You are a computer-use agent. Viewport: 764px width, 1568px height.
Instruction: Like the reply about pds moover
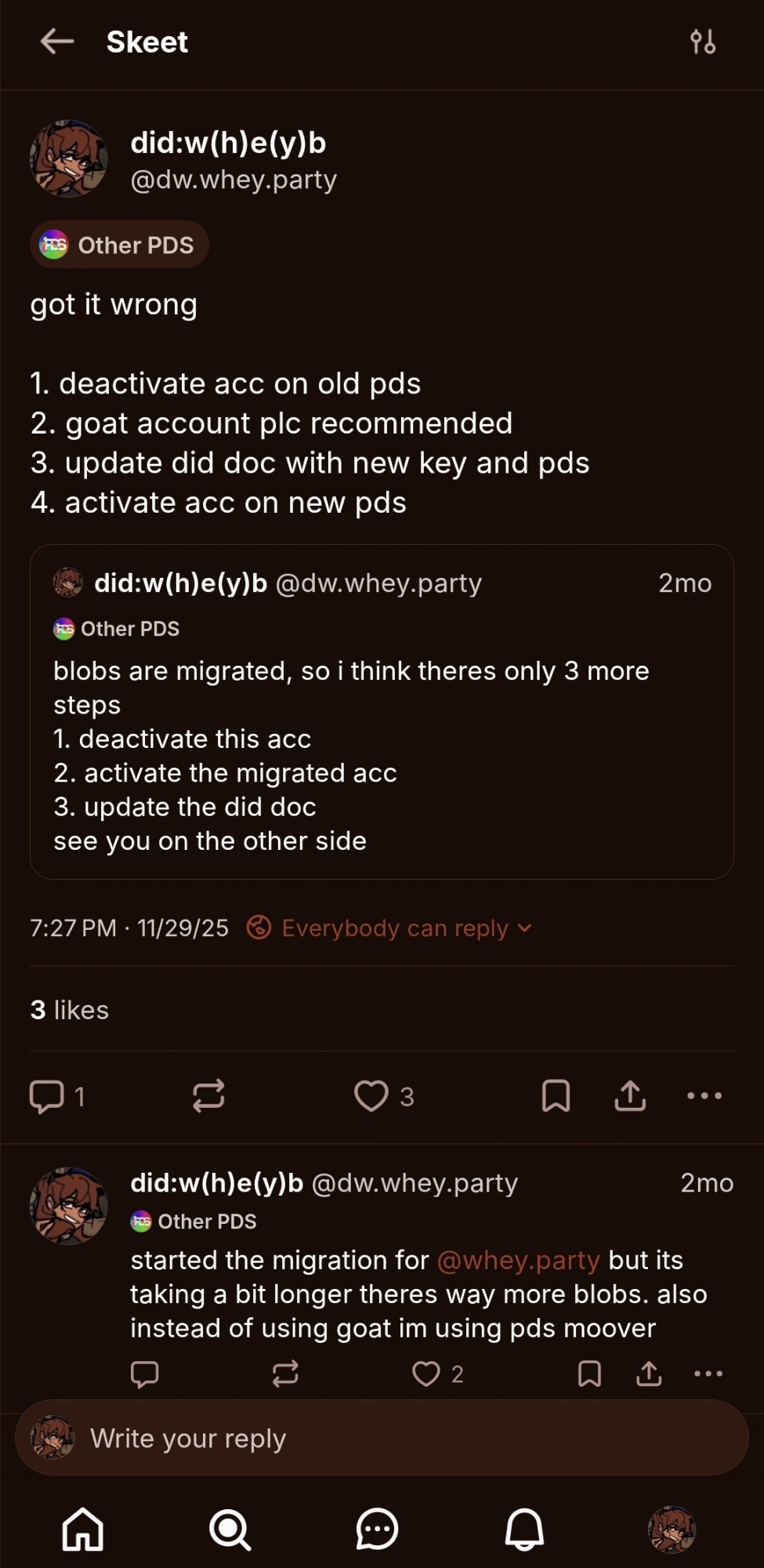(427, 1374)
